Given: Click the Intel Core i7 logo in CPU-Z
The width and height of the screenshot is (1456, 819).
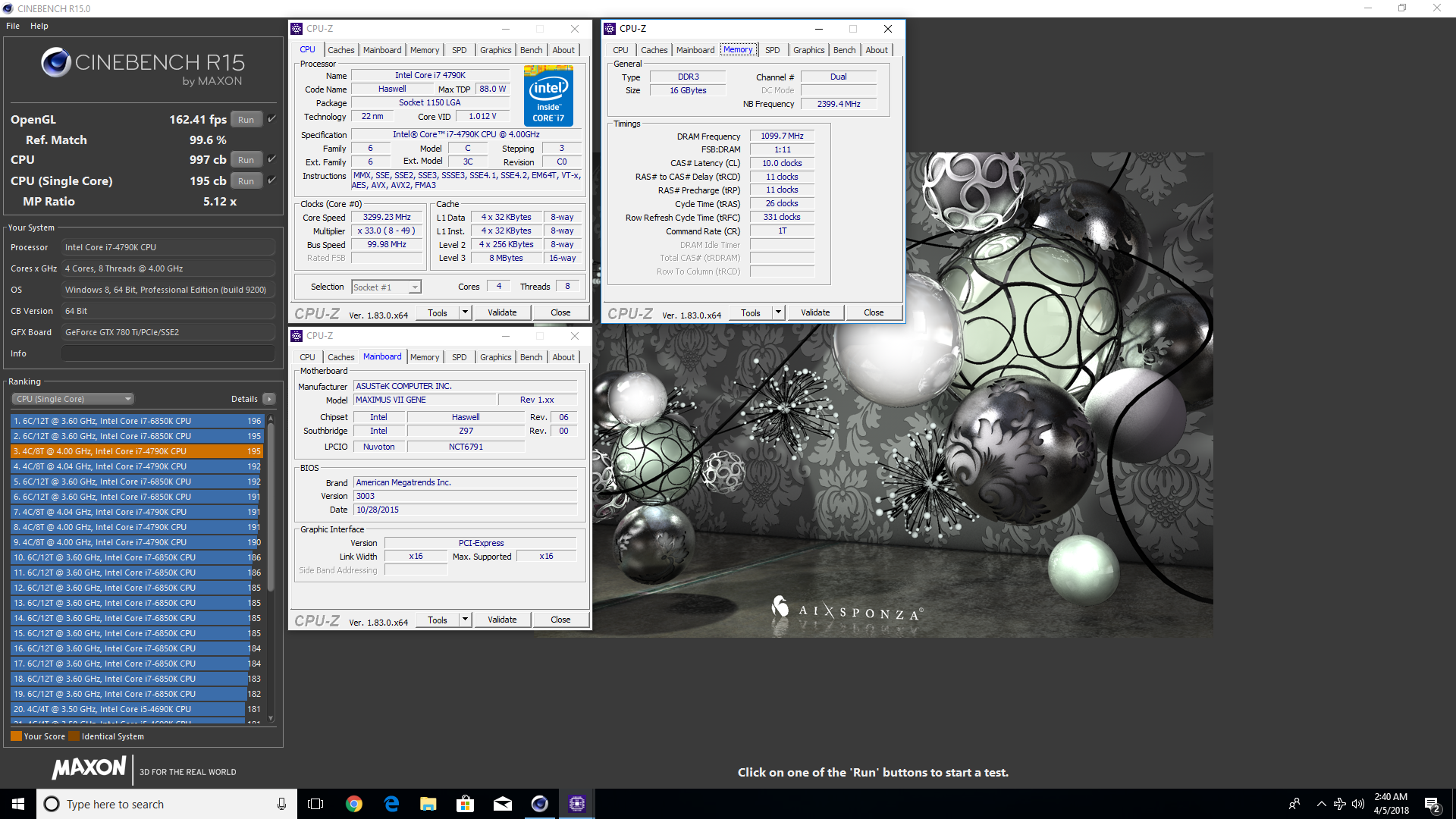Looking at the screenshot, I should [x=548, y=96].
